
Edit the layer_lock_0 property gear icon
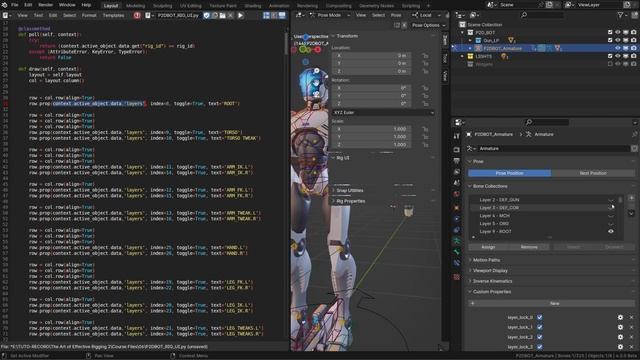(620, 317)
